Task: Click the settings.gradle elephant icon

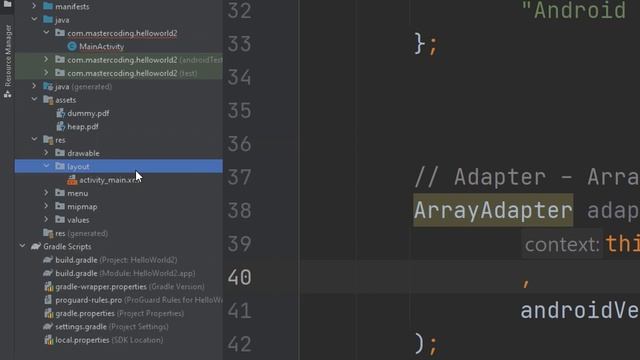Action: coord(48,327)
